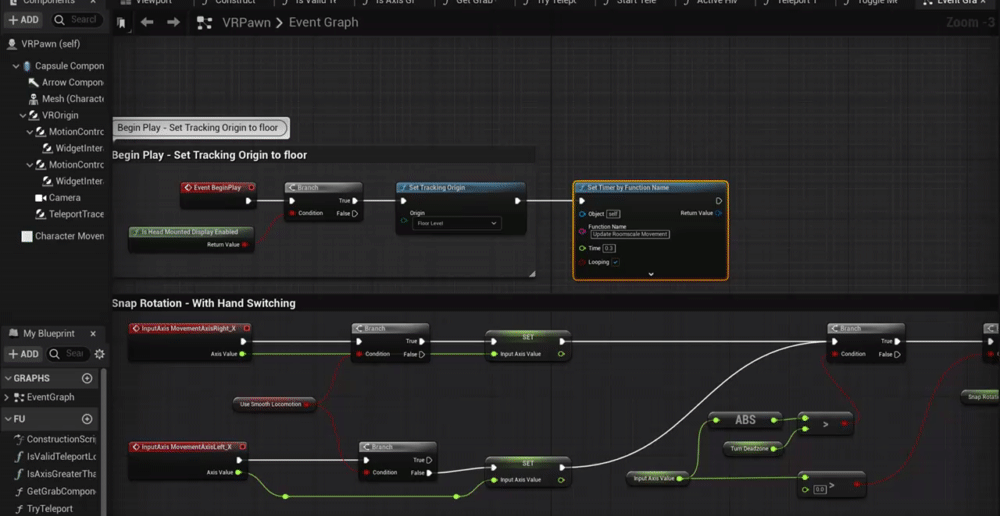Focus the Components search field

pyautogui.click(x=77, y=20)
